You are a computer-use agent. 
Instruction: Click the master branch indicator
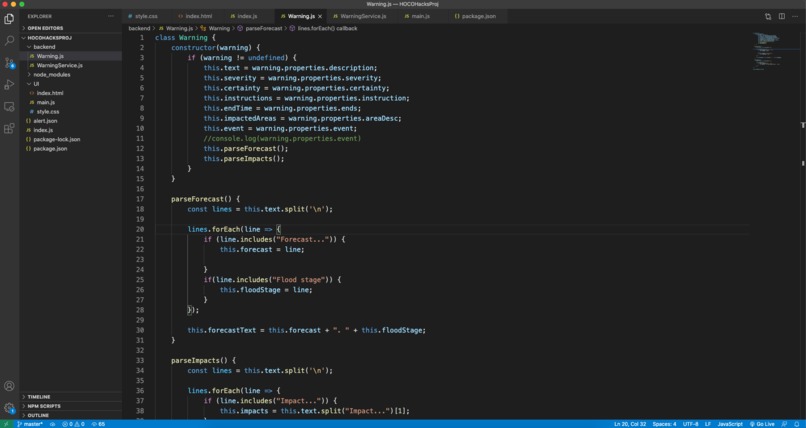pos(30,424)
